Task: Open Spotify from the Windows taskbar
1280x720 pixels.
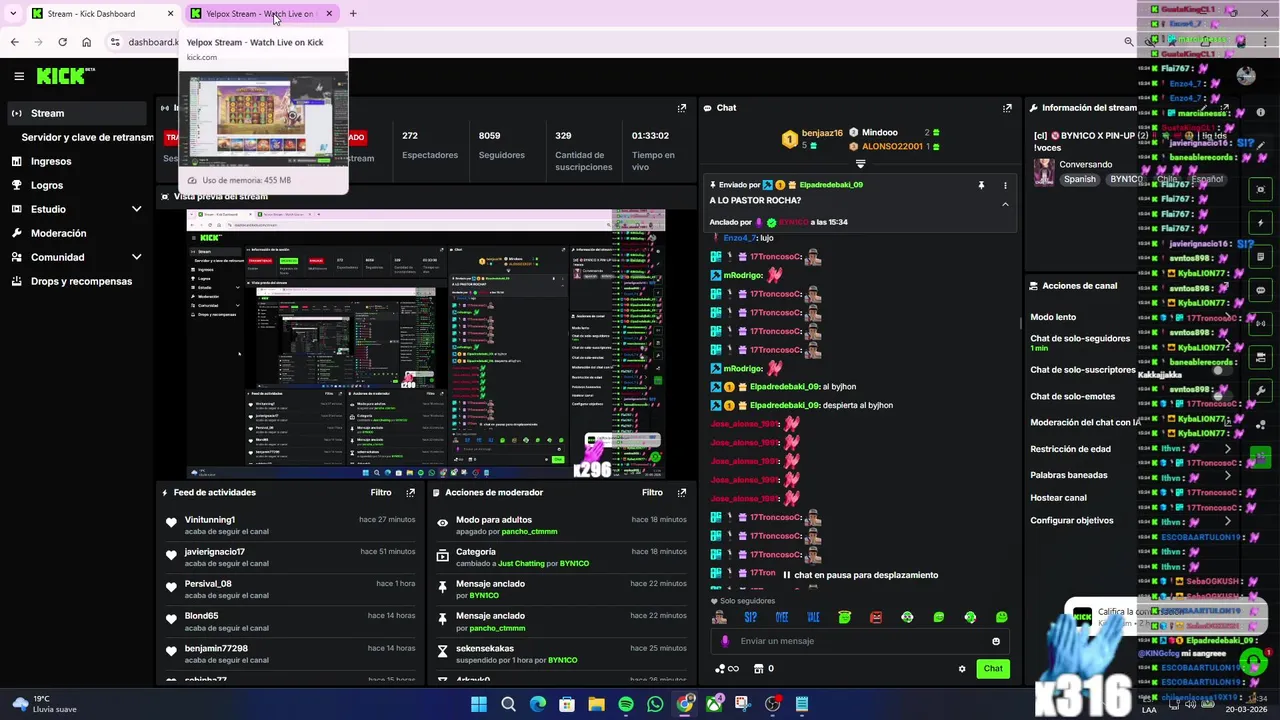Action: point(626,704)
